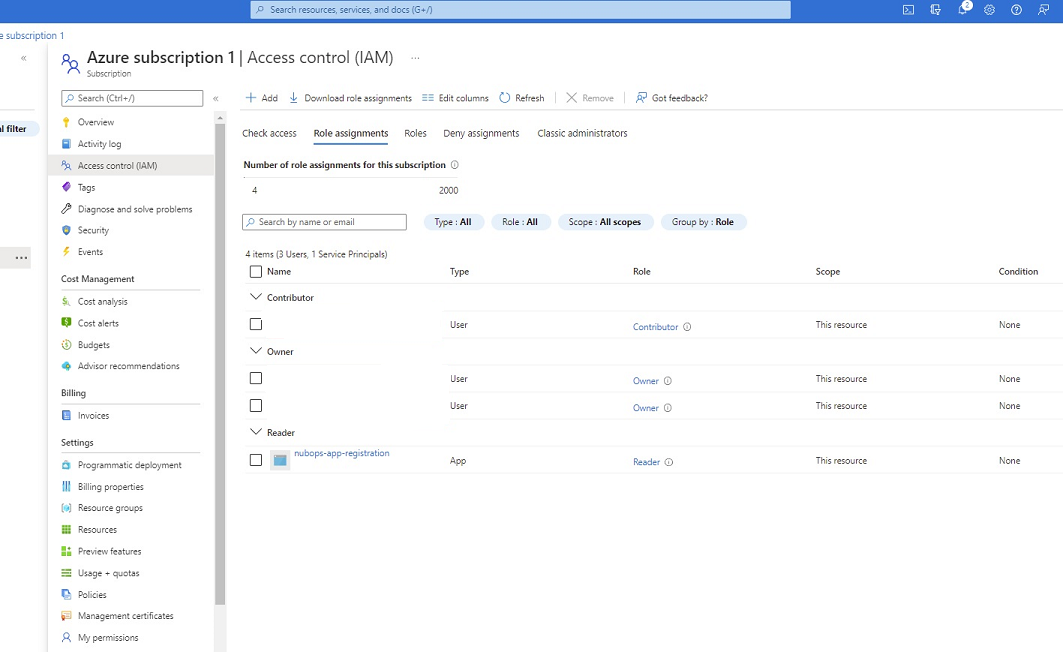Click Download role assignments
Image resolution: width=1063 pixels, height=652 pixels.
point(350,98)
